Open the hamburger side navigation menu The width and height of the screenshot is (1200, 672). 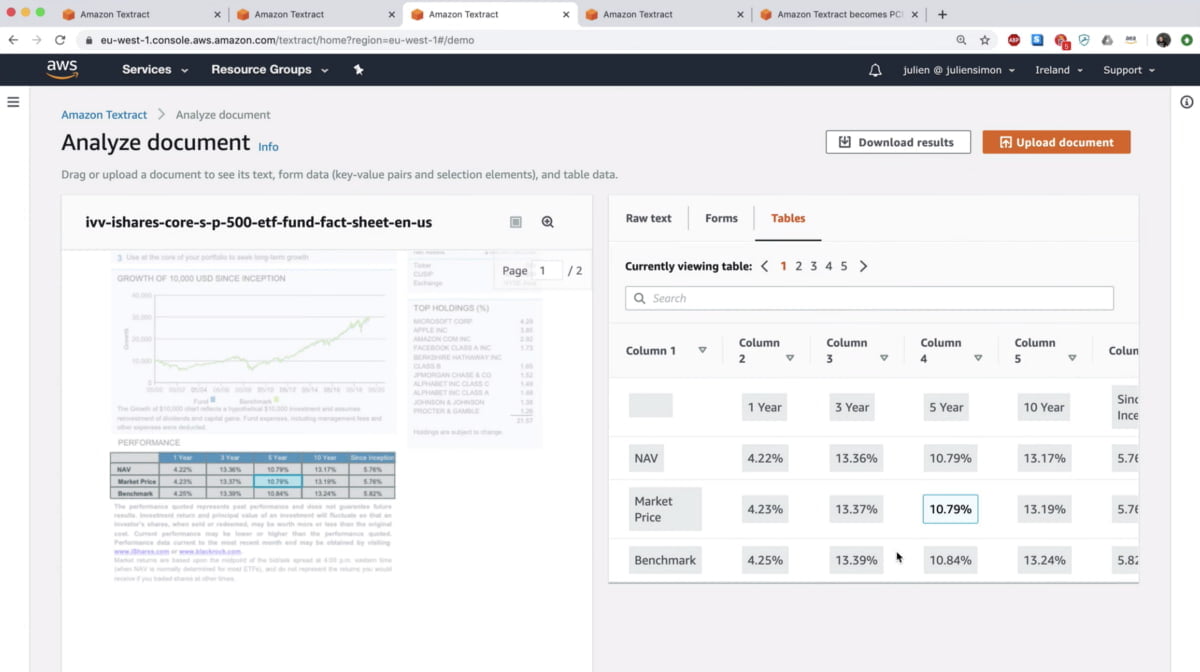(x=13, y=102)
